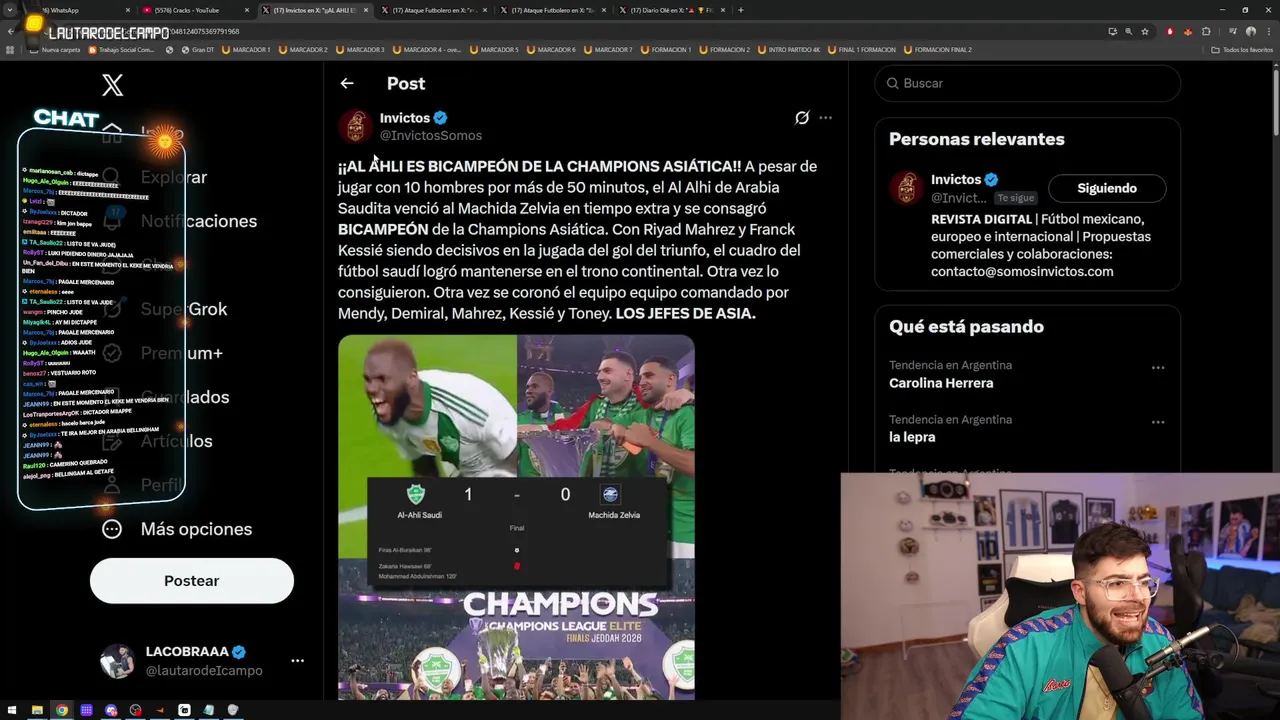The image size is (1280, 720).
Task: Open the INTRO PARTIDO 4K bookmark
Action: pyautogui.click(x=789, y=49)
